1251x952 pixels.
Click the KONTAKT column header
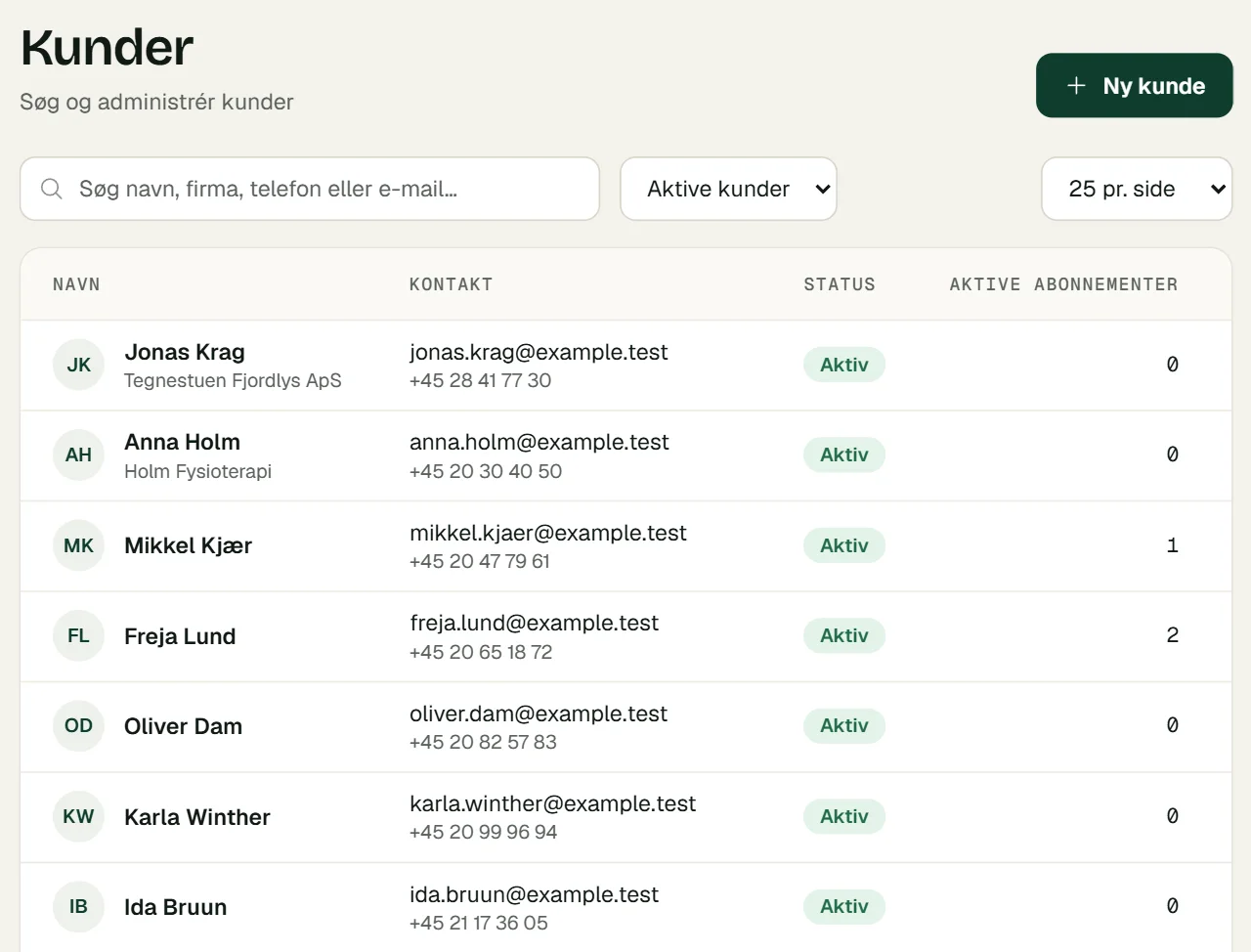point(451,284)
